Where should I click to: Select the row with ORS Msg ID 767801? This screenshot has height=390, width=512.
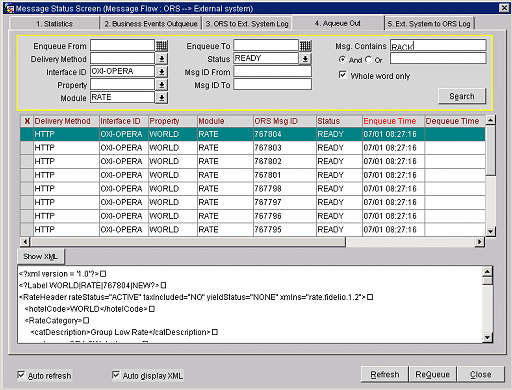click(253, 175)
